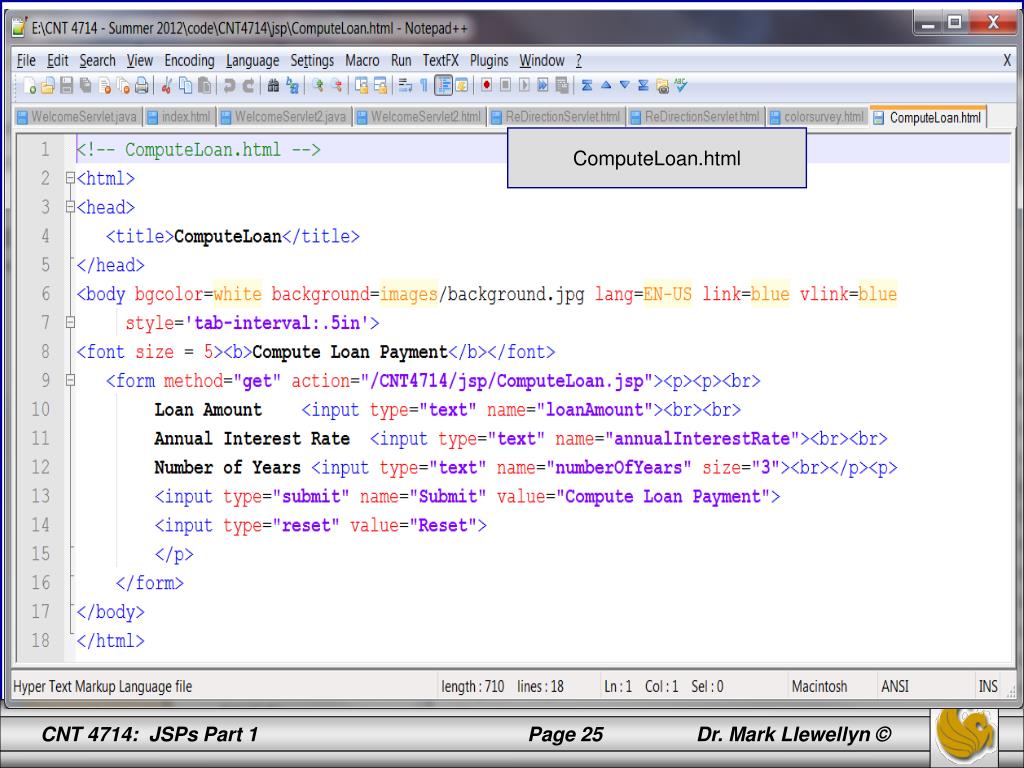Open the question mark help menu
This screenshot has height=768, width=1024.
(x=579, y=61)
